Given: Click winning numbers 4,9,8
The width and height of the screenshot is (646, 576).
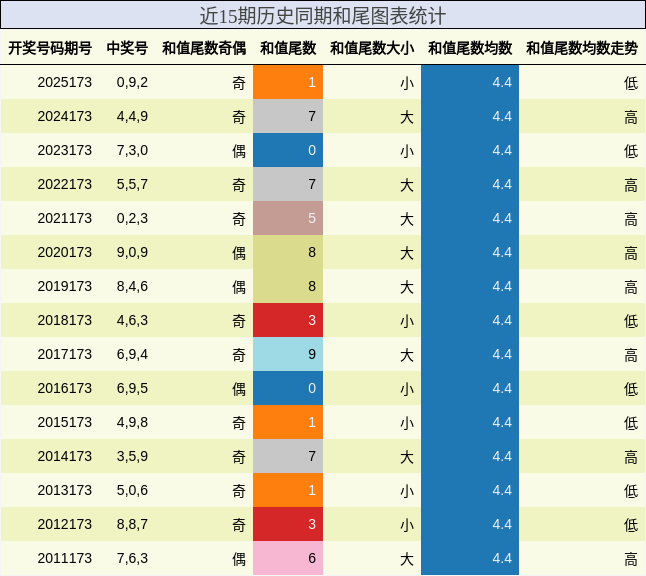Looking at the screenshot, I should tap(132, 422).
